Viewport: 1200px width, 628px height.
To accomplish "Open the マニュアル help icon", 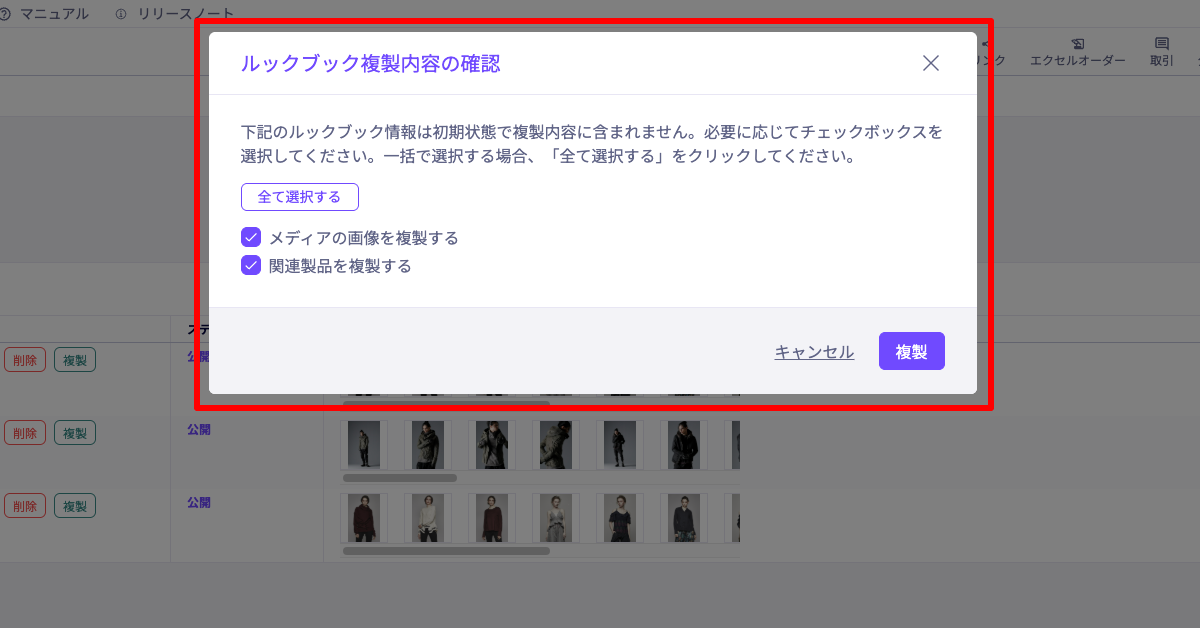I will (x=6, y=14).
